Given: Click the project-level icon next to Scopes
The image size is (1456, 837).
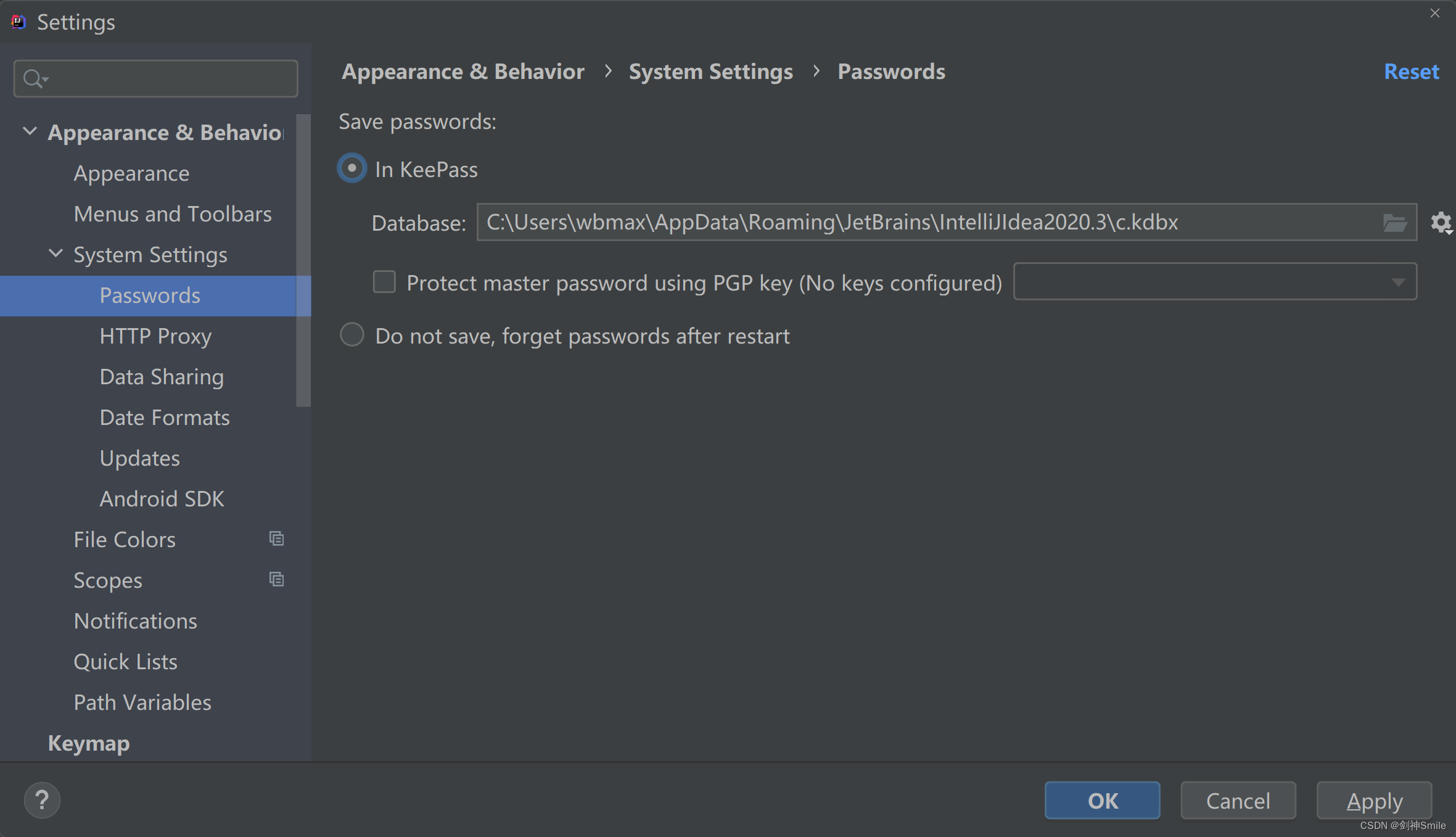Looking at the screenshot, I should [x=276, y=579].
